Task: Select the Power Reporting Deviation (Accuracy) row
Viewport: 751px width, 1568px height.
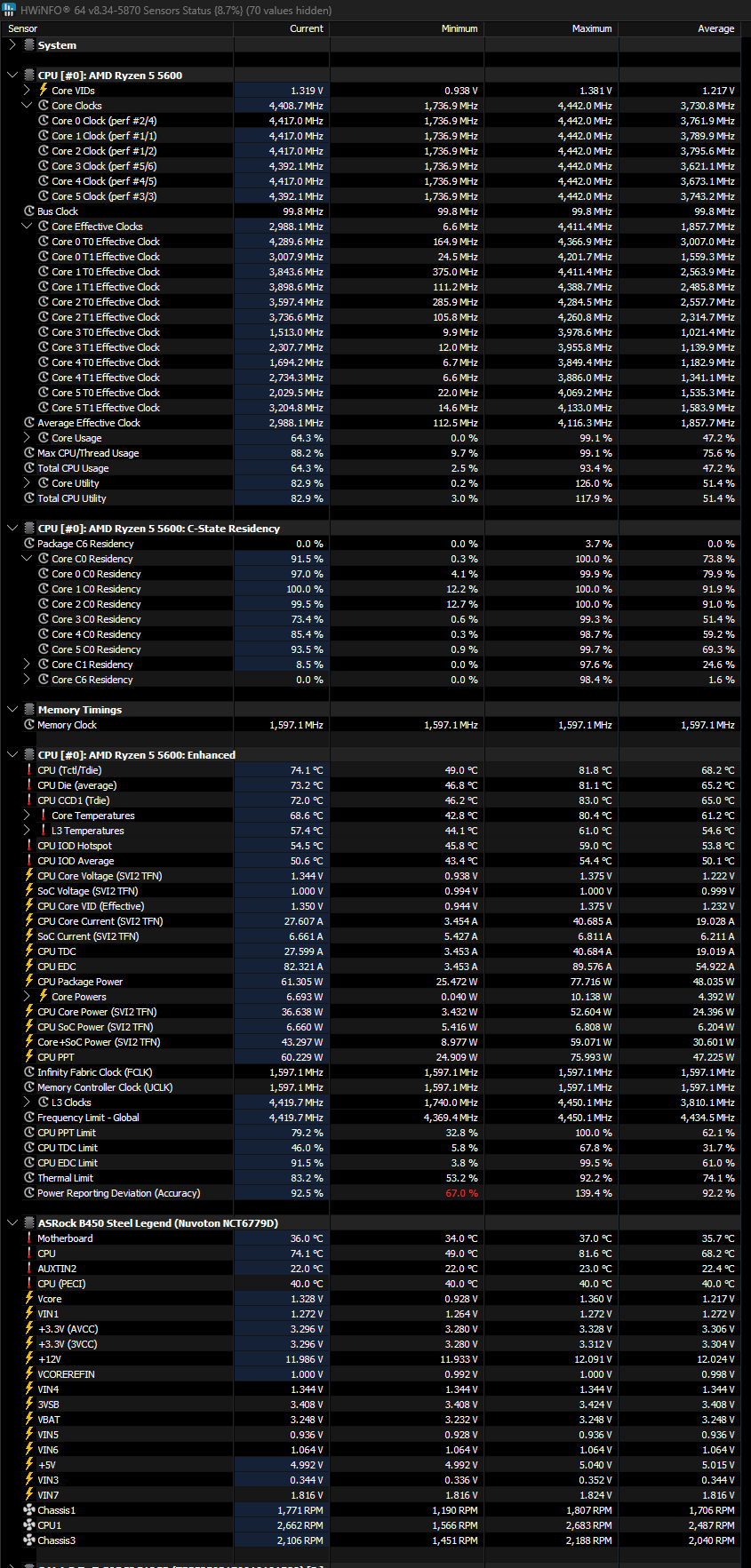Action: (x=371, y=1192)
